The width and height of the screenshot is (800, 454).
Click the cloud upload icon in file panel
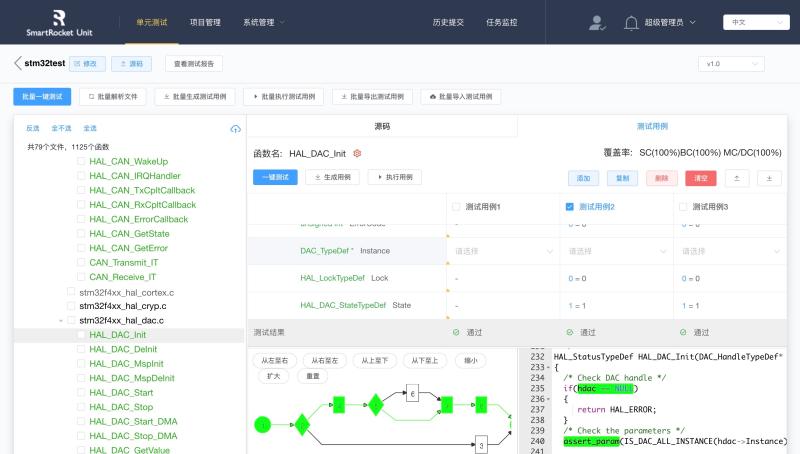point(235,129)
